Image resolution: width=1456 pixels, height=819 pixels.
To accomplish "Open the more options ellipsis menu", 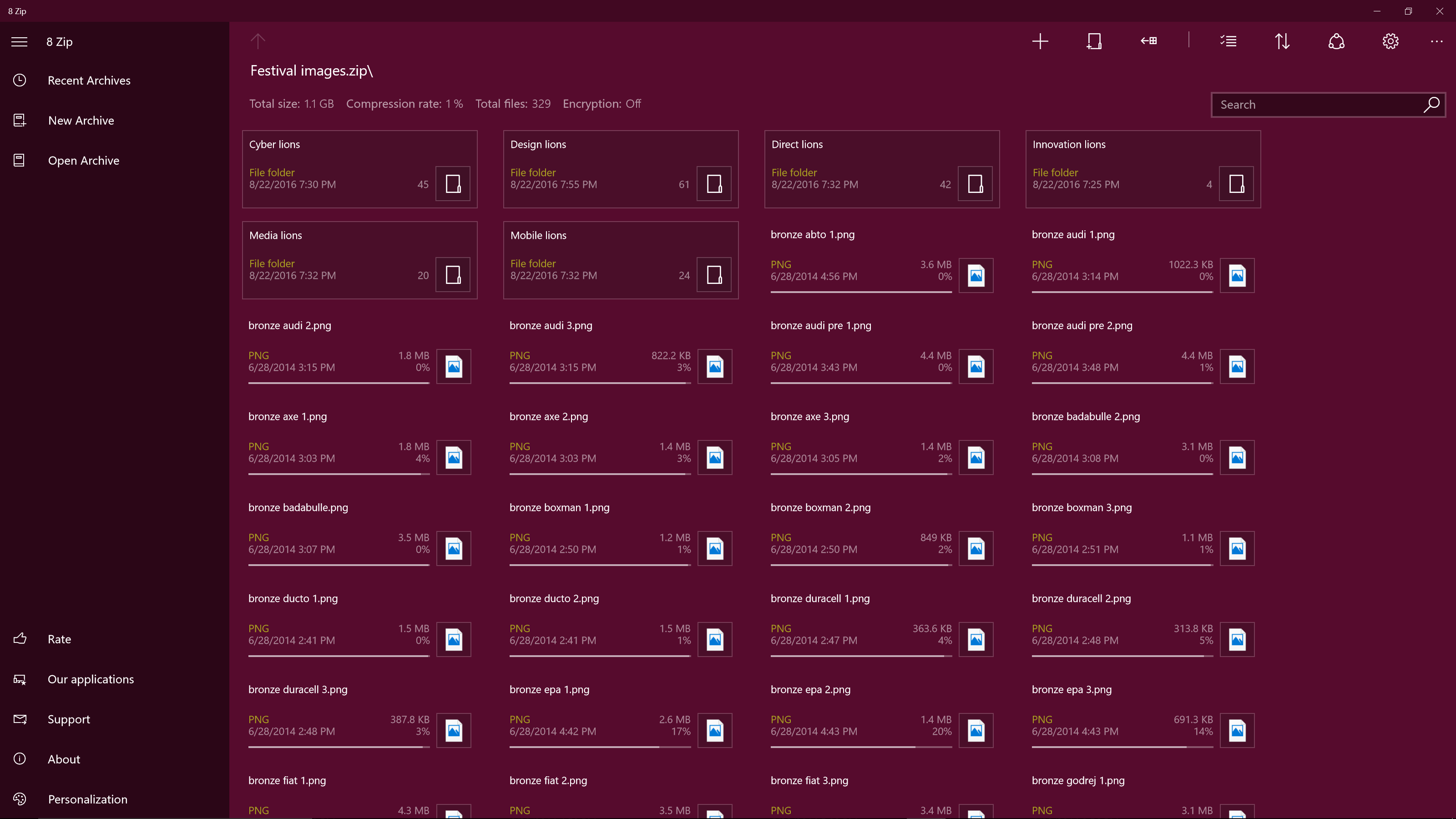I will click(x=1436, y=41).
